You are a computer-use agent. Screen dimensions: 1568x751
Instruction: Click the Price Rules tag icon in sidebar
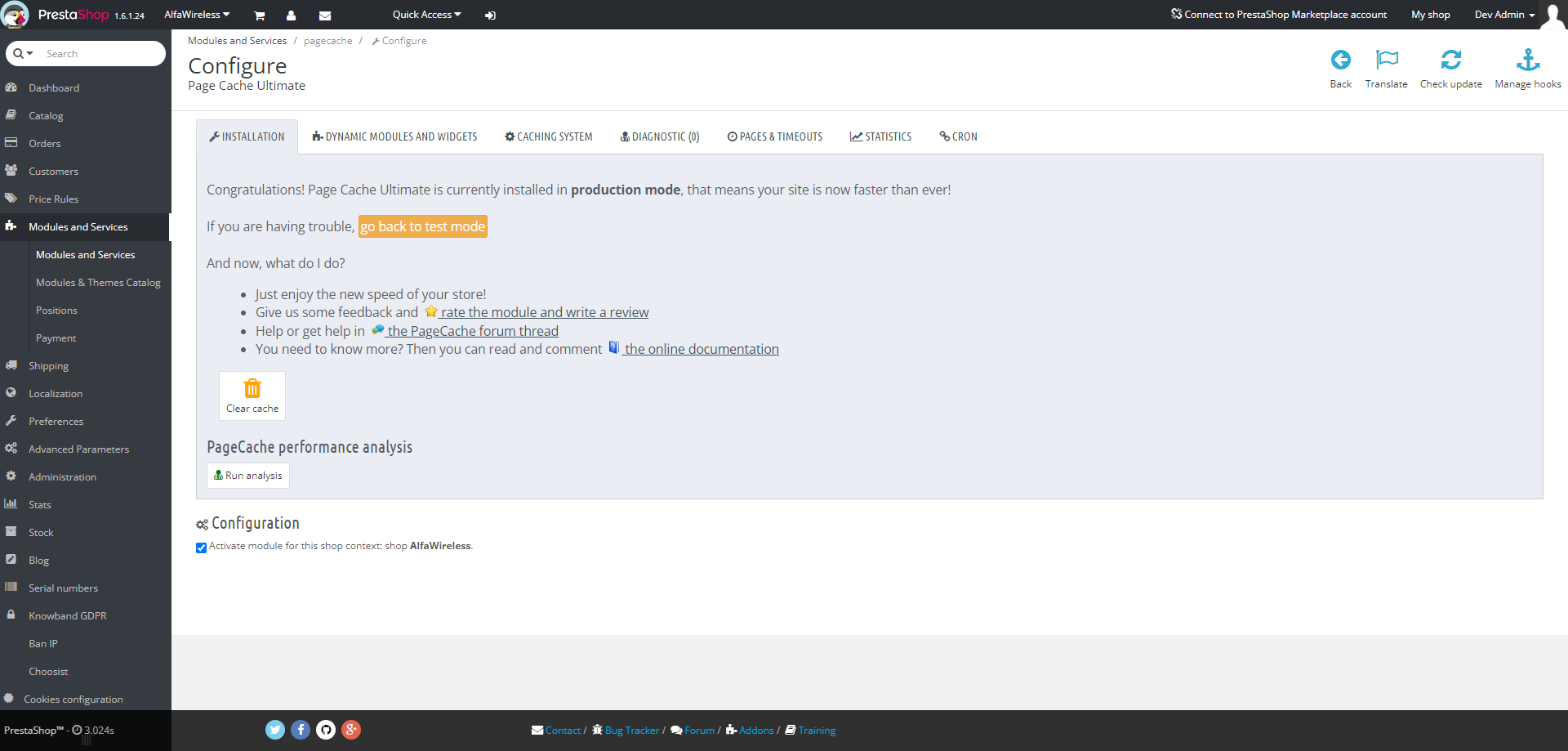click(11, 199)
